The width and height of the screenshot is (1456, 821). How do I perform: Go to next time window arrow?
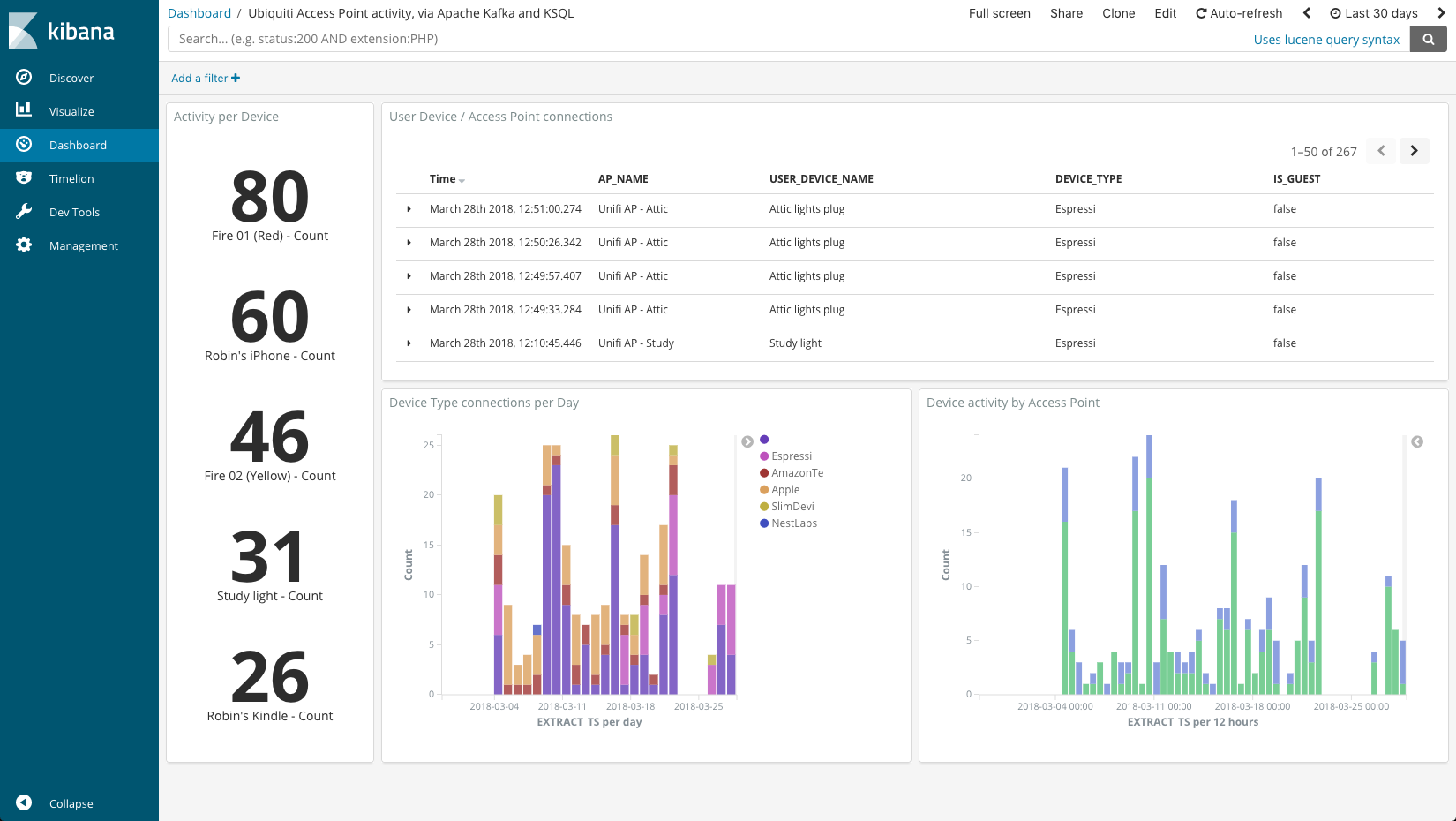coord(1441,13)
